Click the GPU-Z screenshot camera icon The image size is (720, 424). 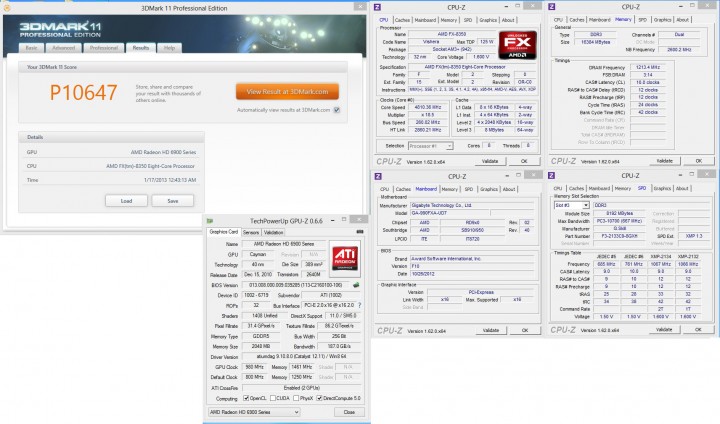(x=360, y=232)
